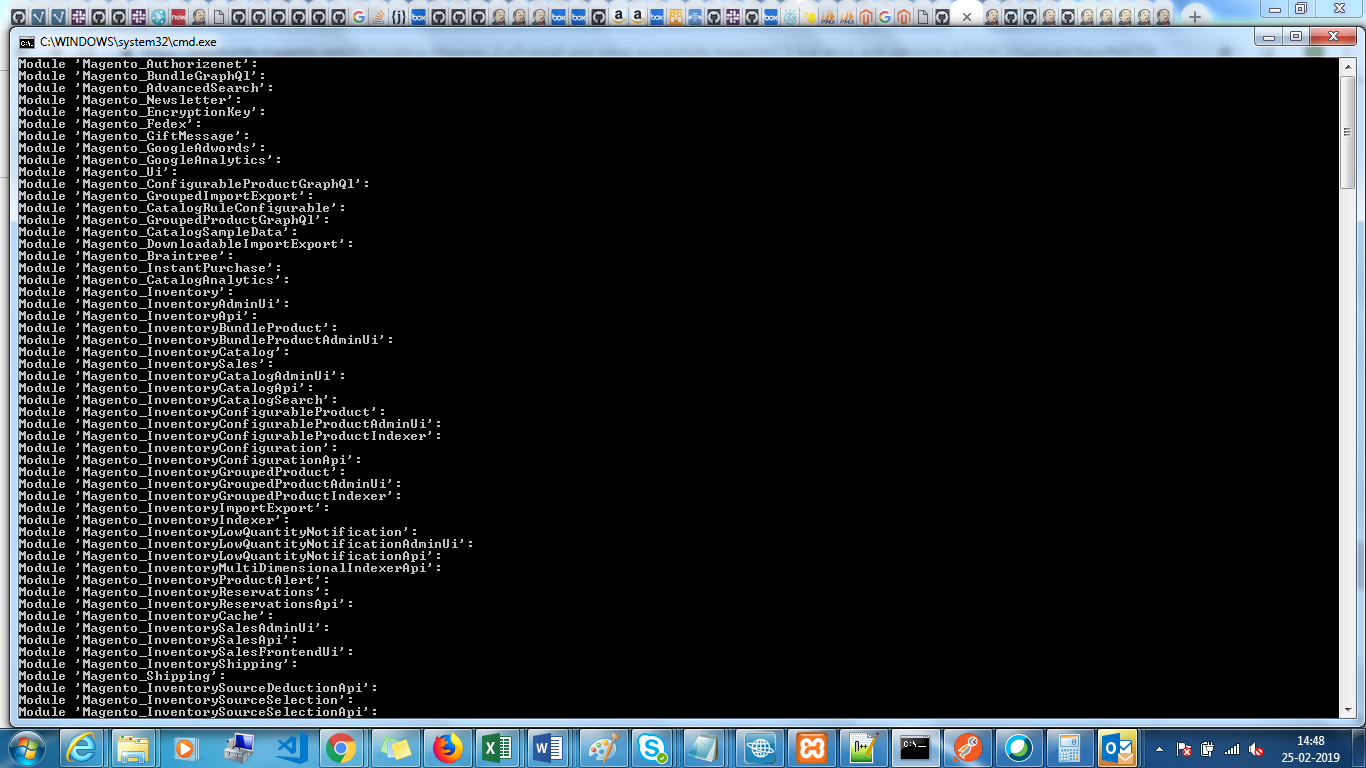This screenshot has width=1366, height=768.
Task: Click the clock showing 14:48
Action: pos(1310,748)
